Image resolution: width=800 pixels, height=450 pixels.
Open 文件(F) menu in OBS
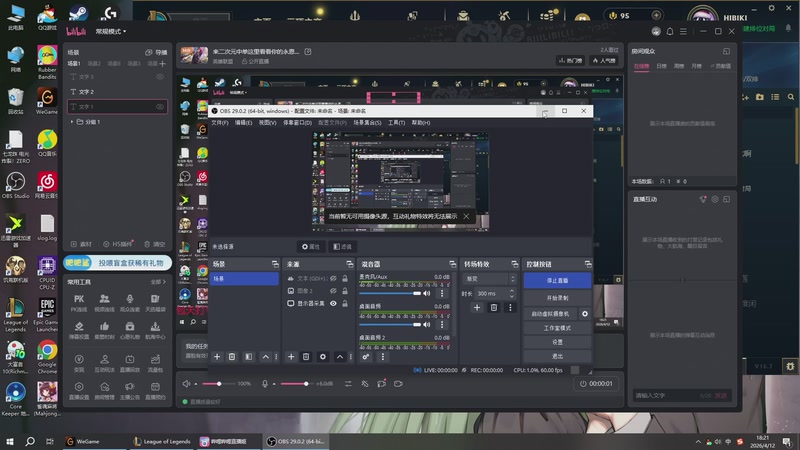coord(220,122)
